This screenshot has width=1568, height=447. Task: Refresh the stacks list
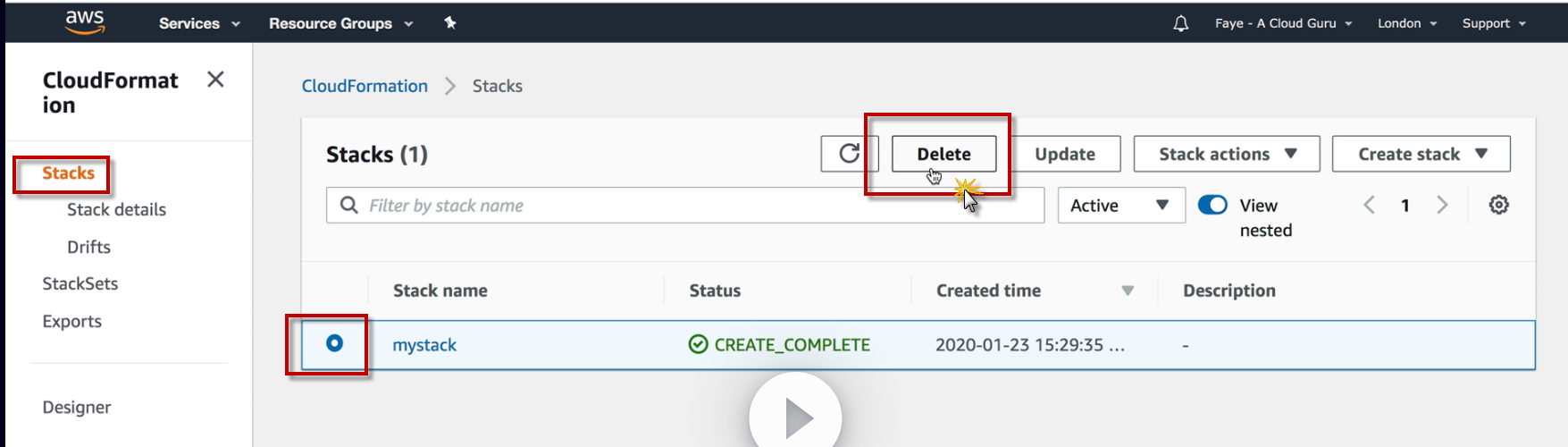pyautogui.click(x=849, y=154)
